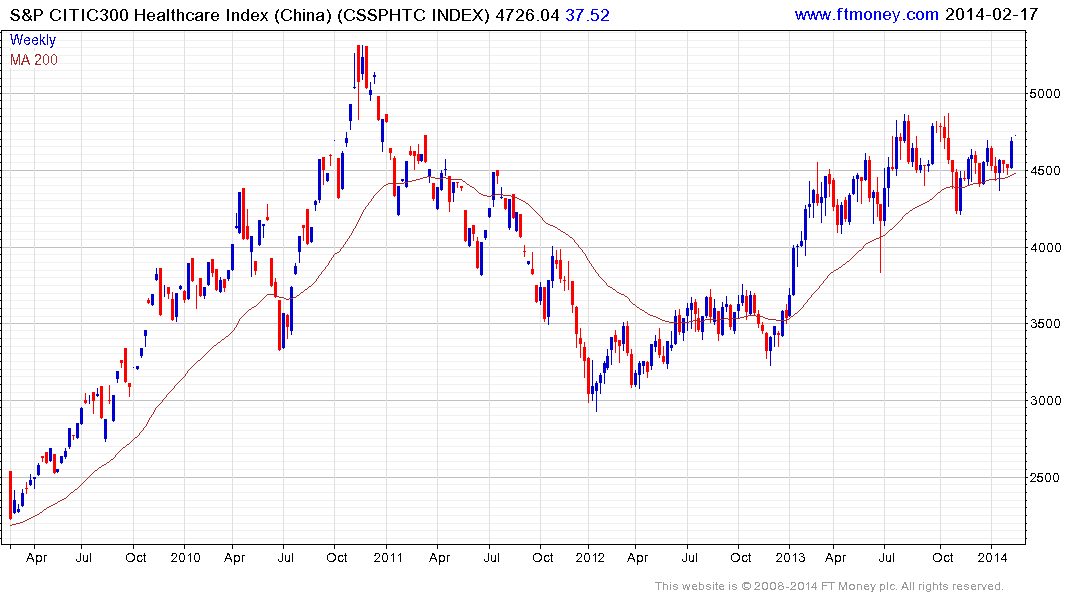The height and width of the screenshot is (600, 1075).
Task: Click the MA 200 indicator label
Action: click(x=34, y=60)
